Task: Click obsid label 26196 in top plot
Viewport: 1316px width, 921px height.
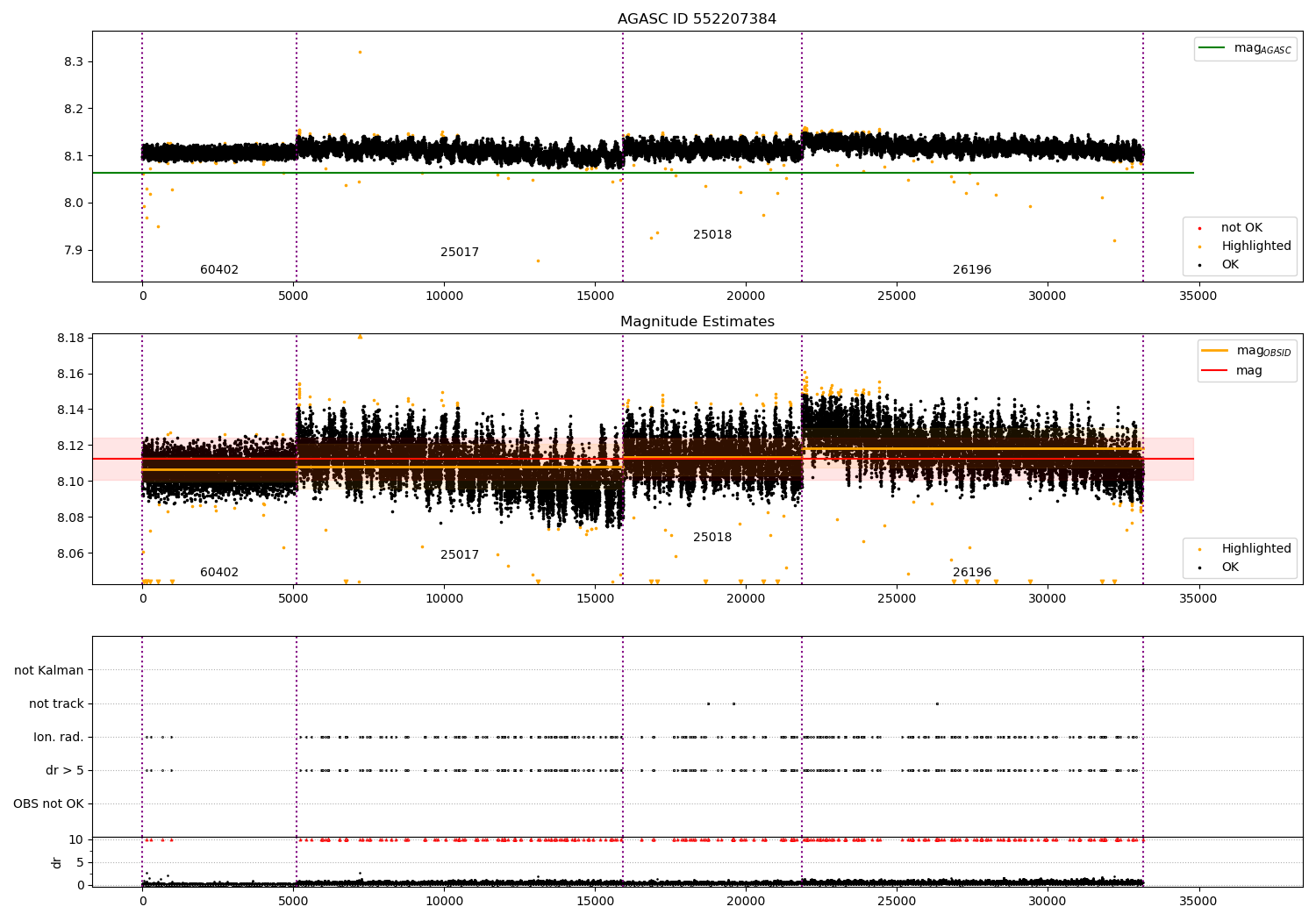Action: point(972,270)
